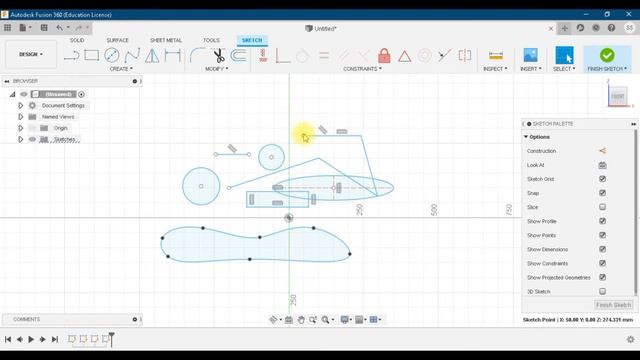Select the Circle sketch tool

pyautogui.click(x=111, y=55)
